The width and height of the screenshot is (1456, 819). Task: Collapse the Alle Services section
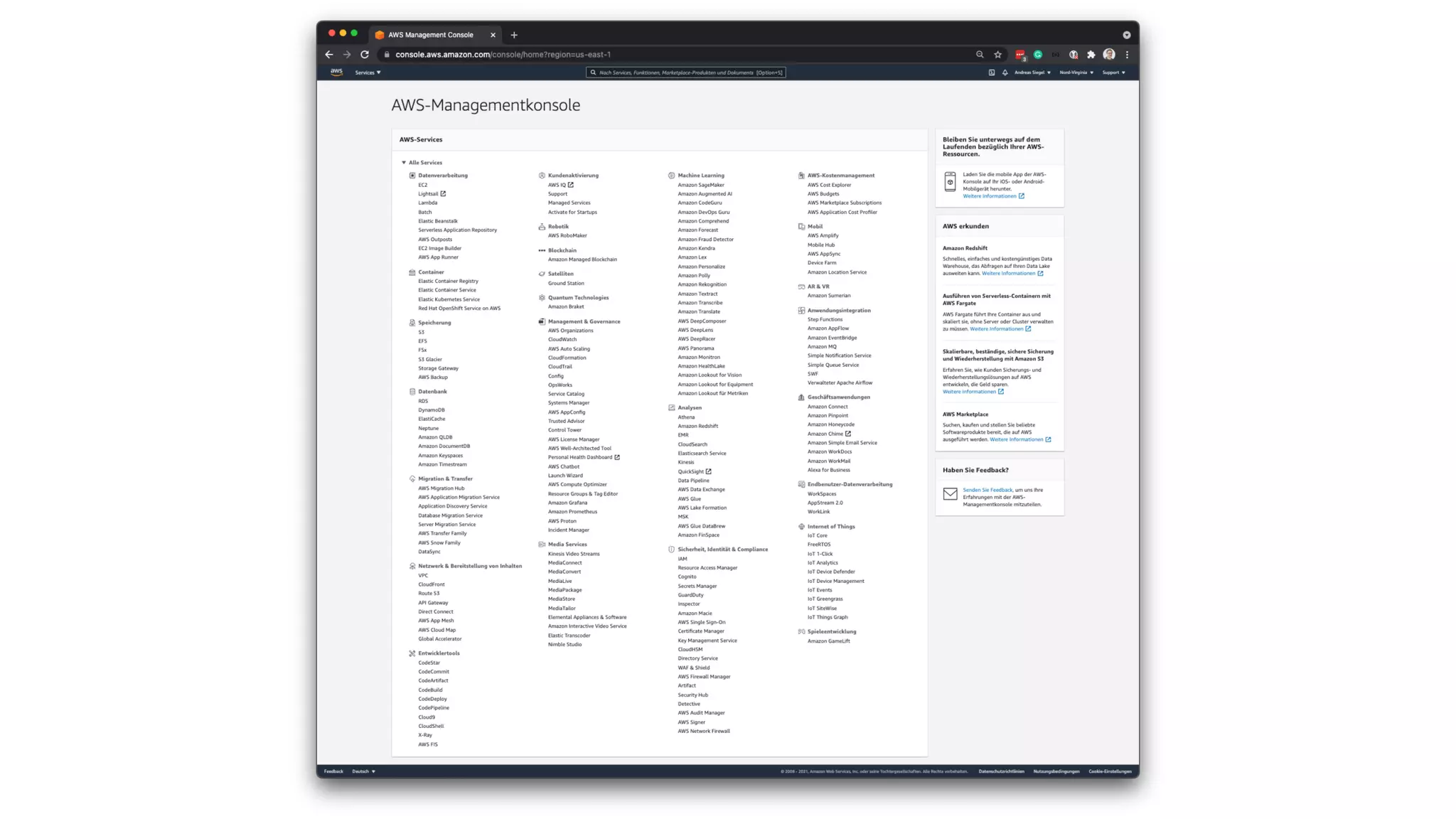click(x=404, y=163)
